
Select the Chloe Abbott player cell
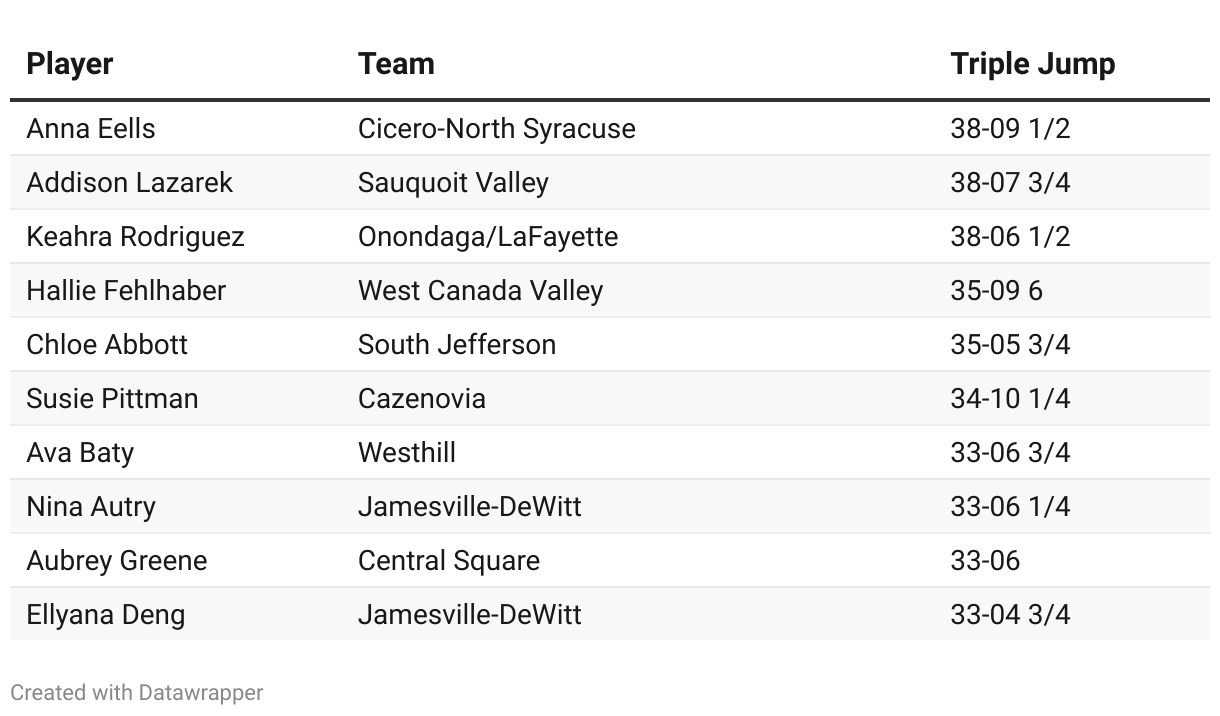107,345
